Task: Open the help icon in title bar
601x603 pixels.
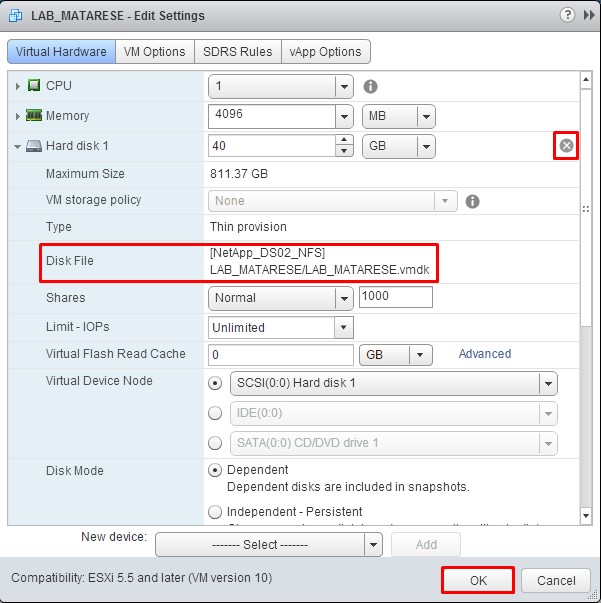Action: coord(567,15)
